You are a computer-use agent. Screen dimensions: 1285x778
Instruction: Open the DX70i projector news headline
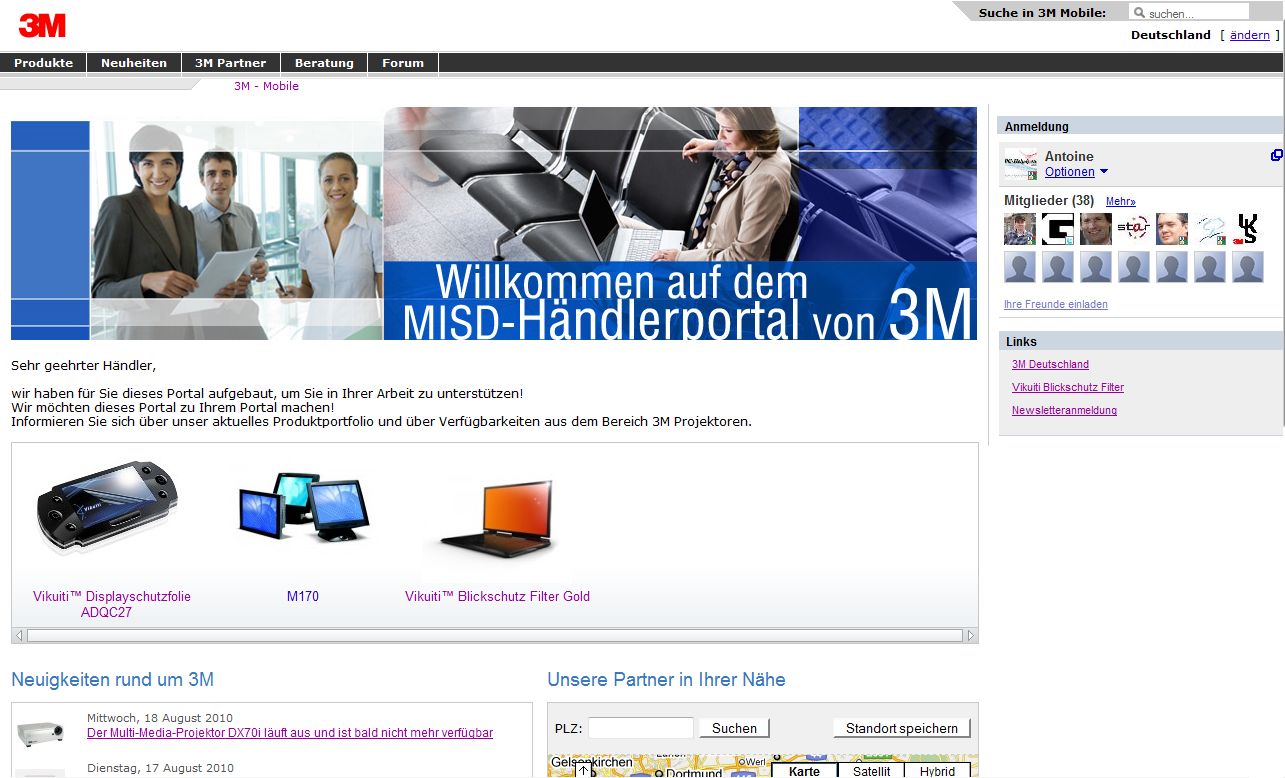click(x=290, y=733)
